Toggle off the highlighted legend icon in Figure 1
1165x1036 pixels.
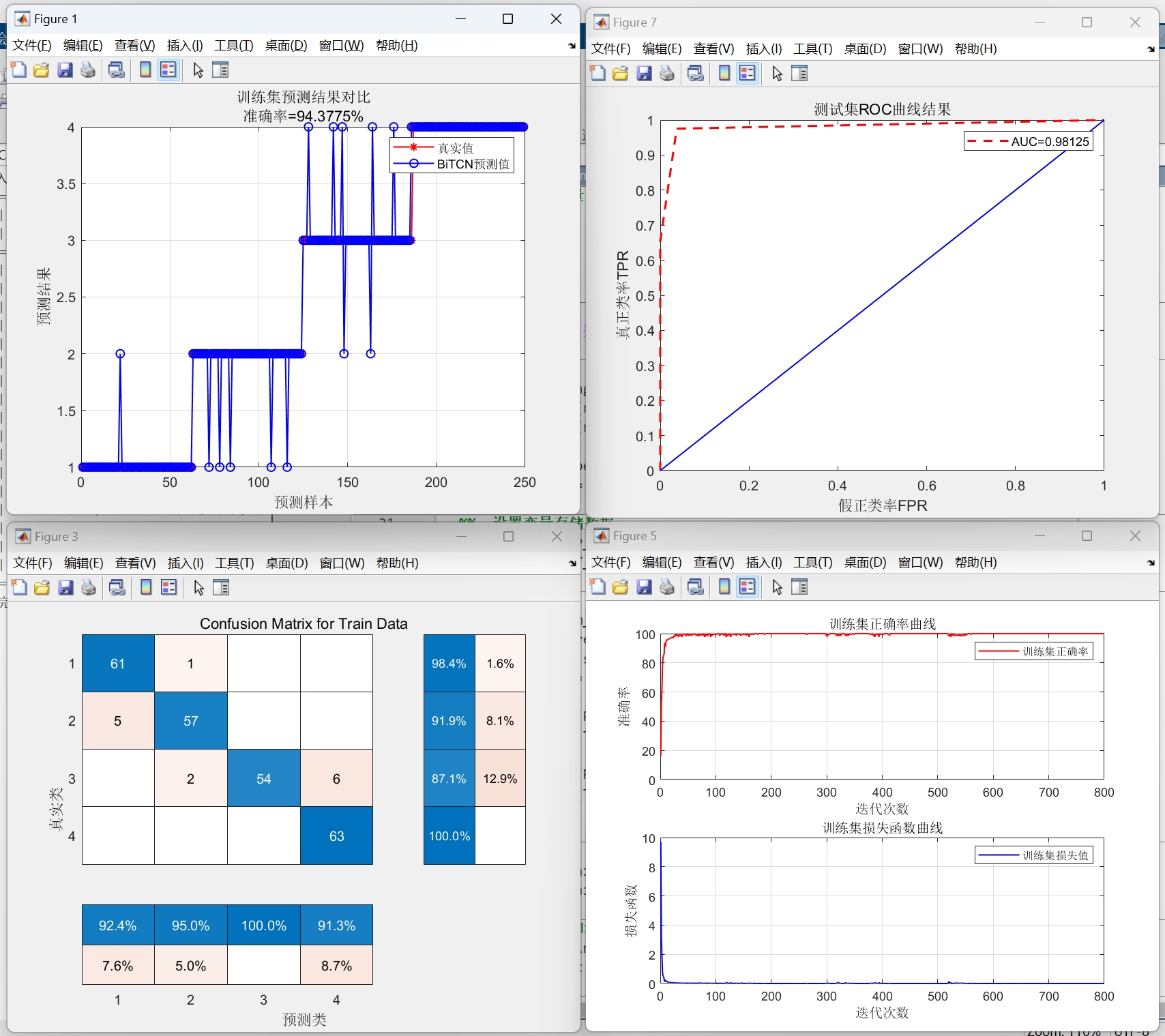pos(168,70)
